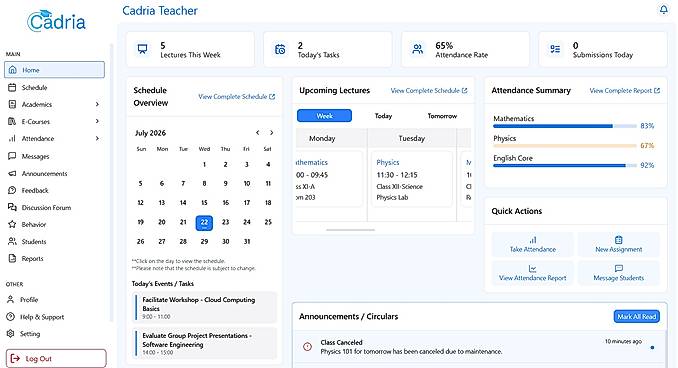Select July 15 on the calendar
Image resolution: width=678 pixels, height=368 pixels.
pyautogui.click(x=204, y=202)
